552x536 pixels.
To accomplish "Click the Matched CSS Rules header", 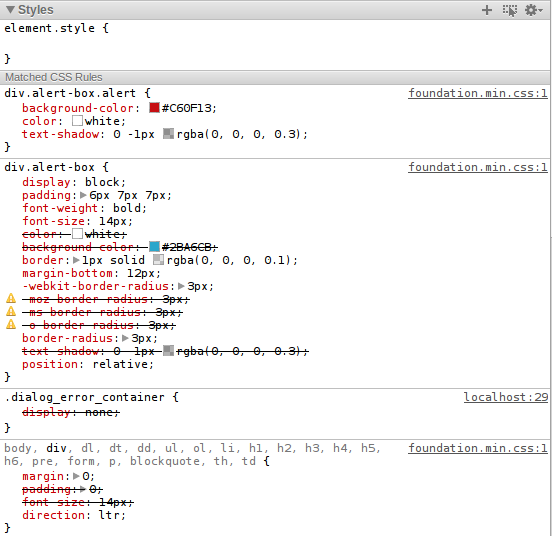I will [275, 77].
